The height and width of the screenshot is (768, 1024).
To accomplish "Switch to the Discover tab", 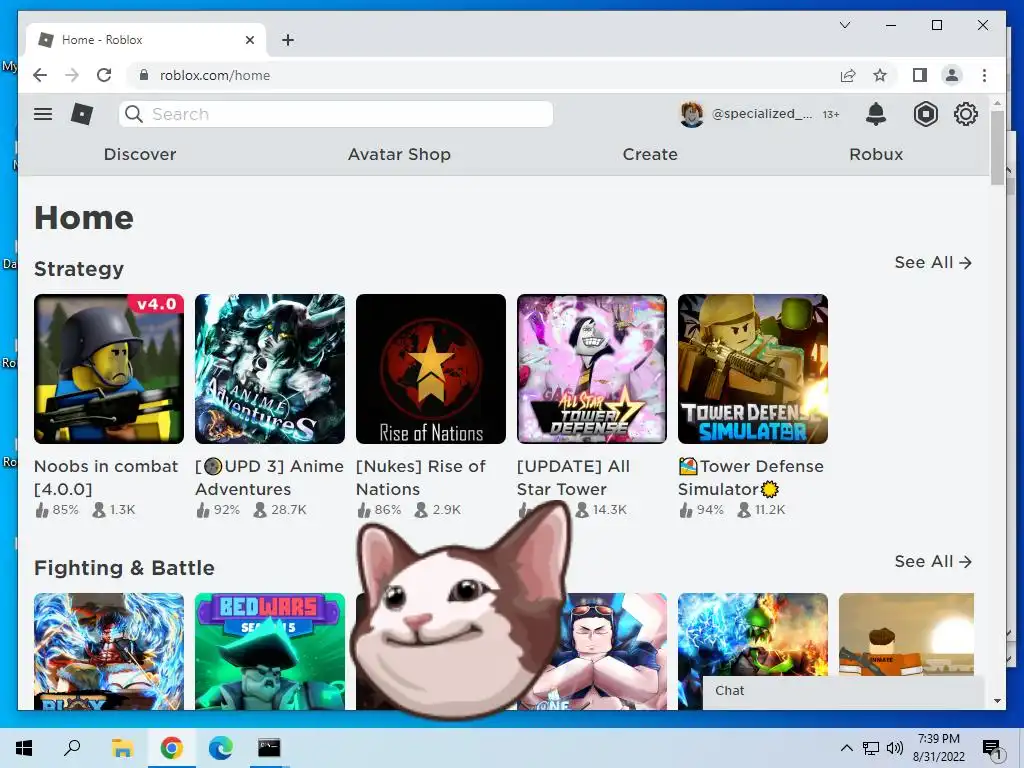I will tap(140, 154).
